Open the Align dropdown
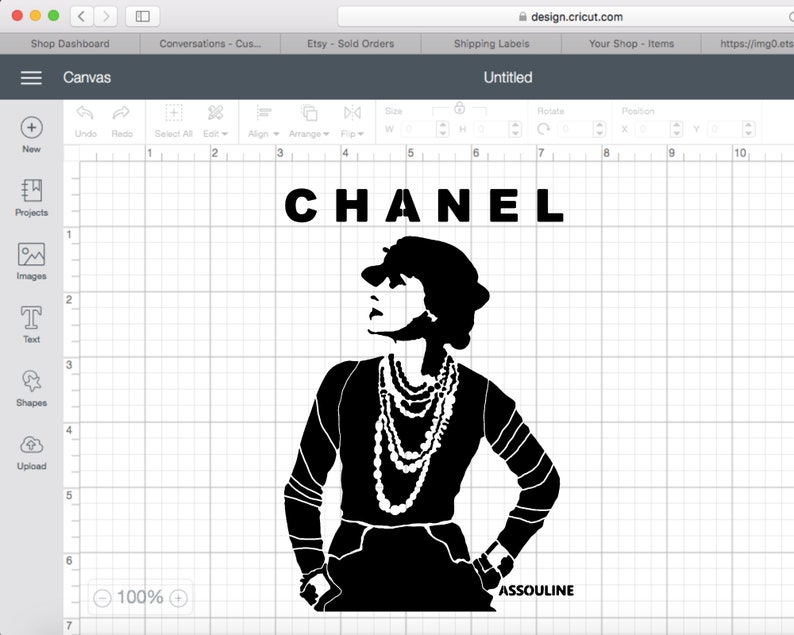The image size is (794, 635). click(x=263, y=122)
